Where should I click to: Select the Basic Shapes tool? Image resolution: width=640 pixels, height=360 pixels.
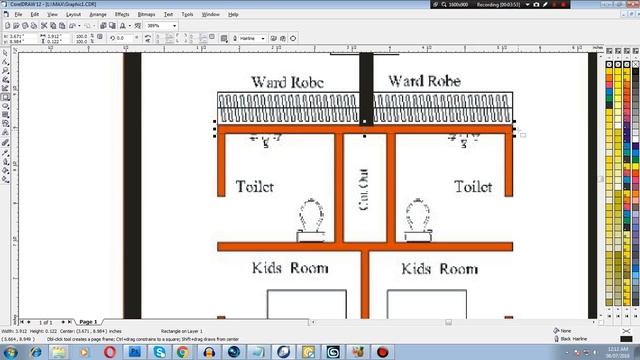tap(5, 124)
